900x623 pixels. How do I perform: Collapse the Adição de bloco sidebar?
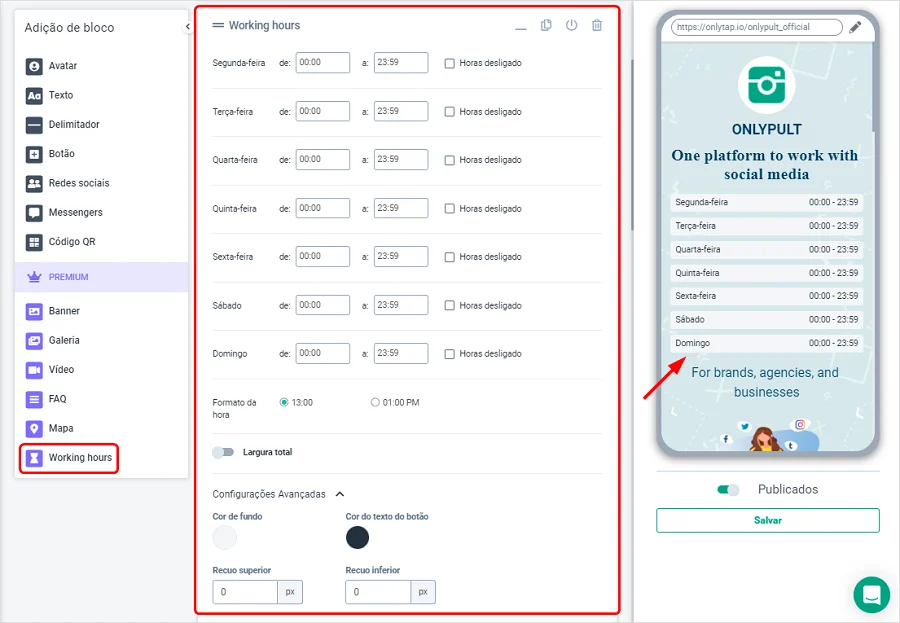point(187,27)
